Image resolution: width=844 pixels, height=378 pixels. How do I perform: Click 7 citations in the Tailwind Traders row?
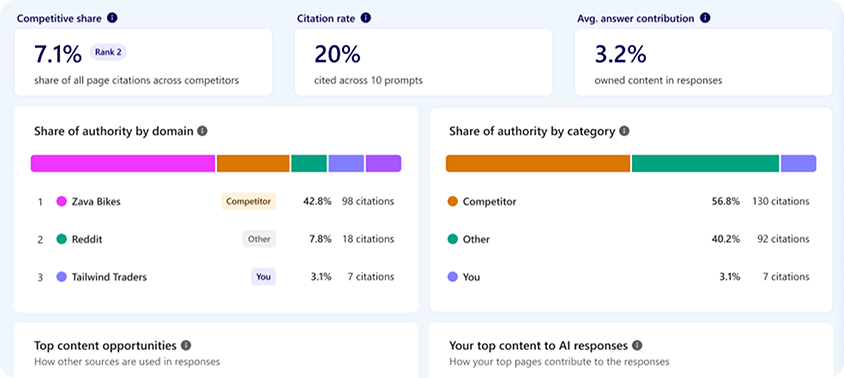pos(371,277)
